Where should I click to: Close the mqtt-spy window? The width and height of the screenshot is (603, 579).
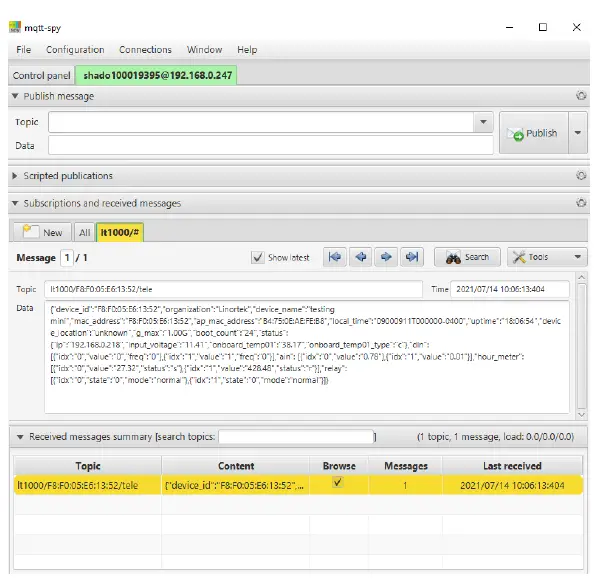576,27
